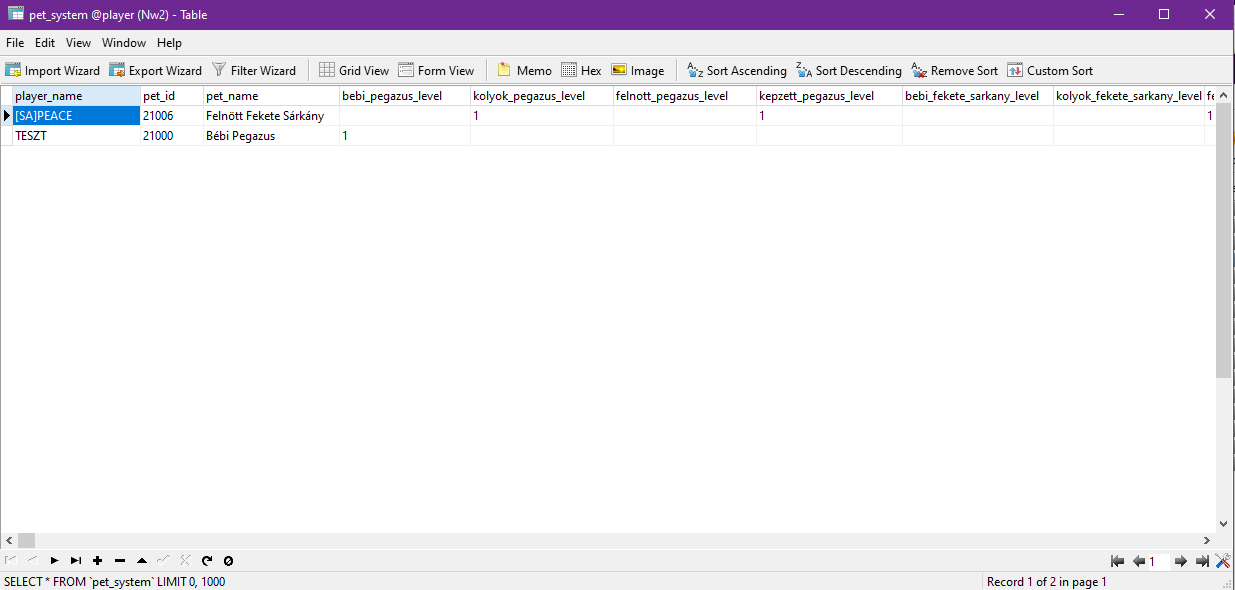The image size is (1235, 590).
Task: Select [SA]PEACE kolyok_pegazus_level value 1
Action: click(541, 116)
